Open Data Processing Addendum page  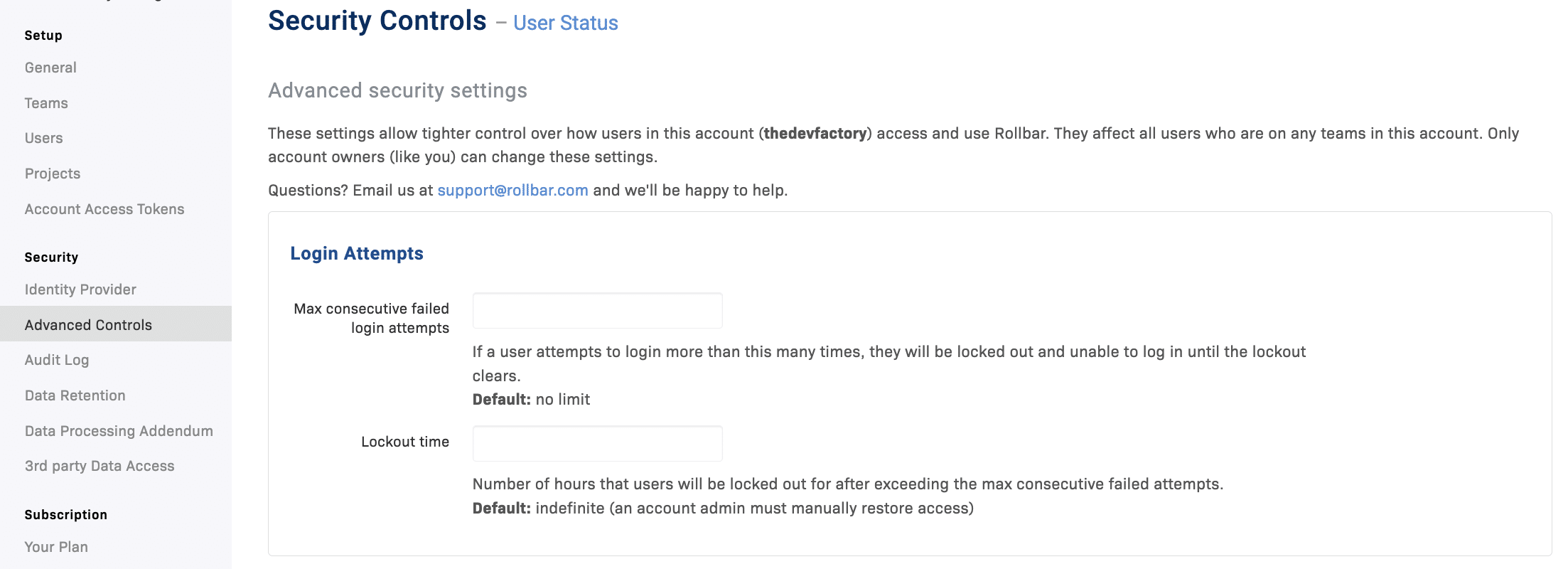click(x=119, y=431)
